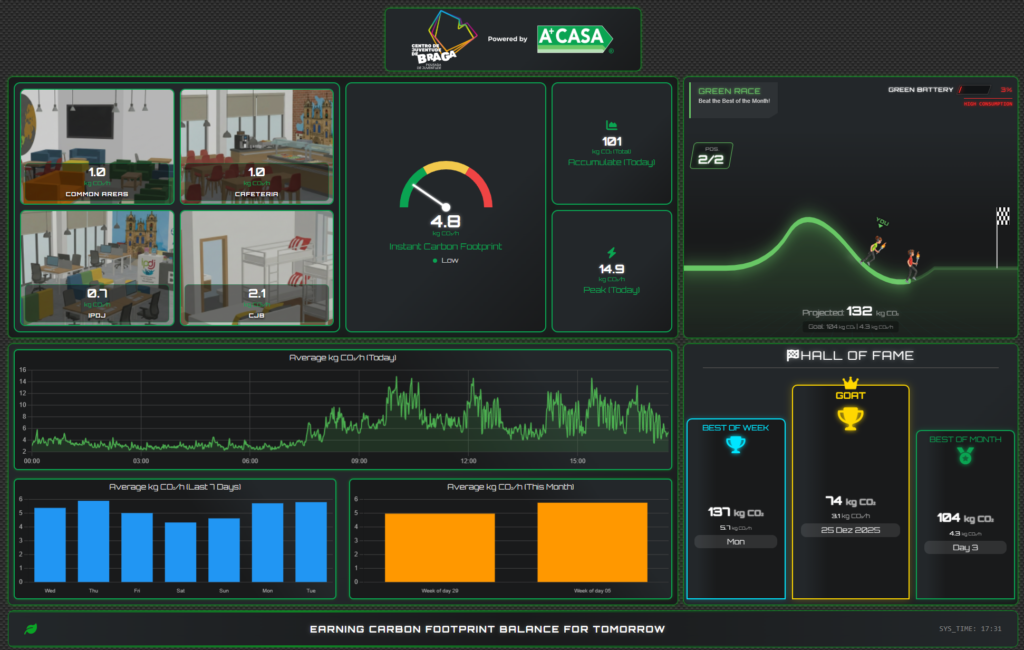This screenshot has width=1024, height=650.
Task: Expand the Mon pill on Best of Week
Action: pos(736,541)
